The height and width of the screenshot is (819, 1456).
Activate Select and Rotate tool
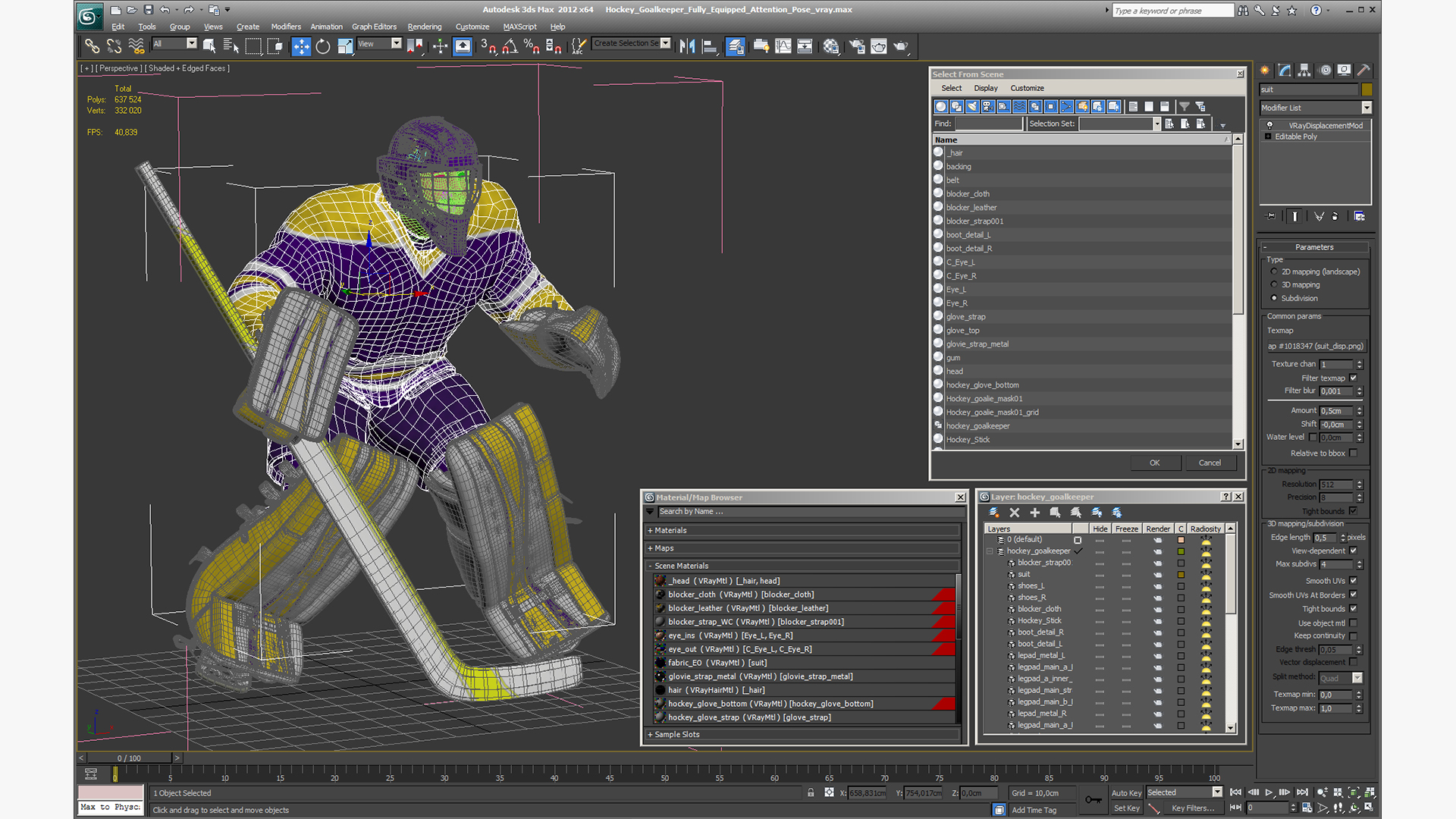click(323, 46)
